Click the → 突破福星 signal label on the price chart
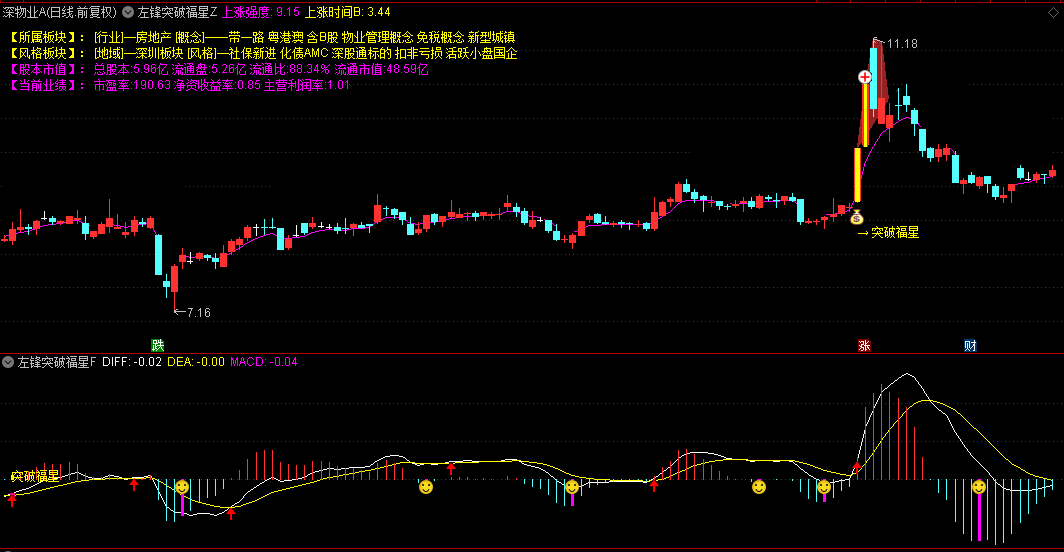Screen dimensions: 1064x552 click(888, 233)
